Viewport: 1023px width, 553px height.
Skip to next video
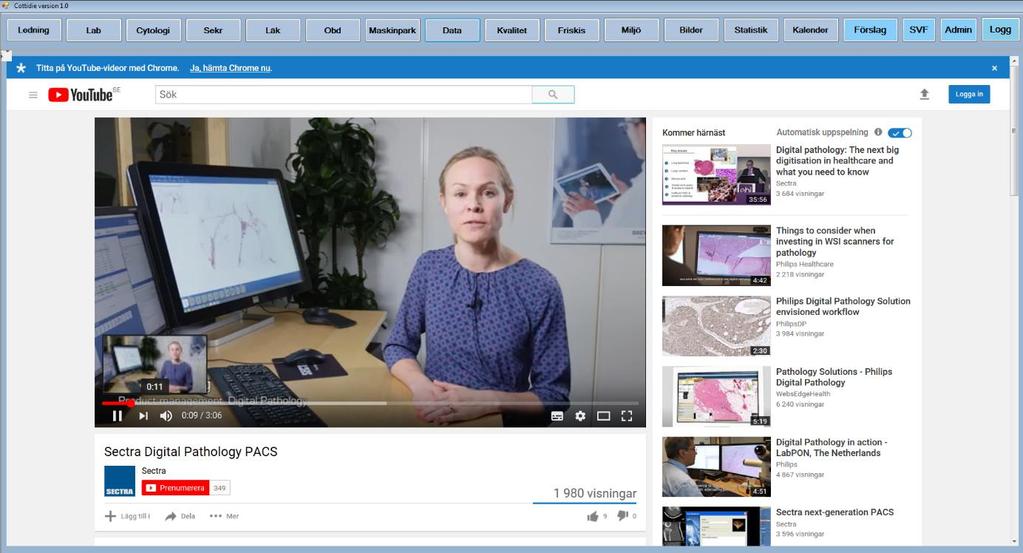(144, 415)
